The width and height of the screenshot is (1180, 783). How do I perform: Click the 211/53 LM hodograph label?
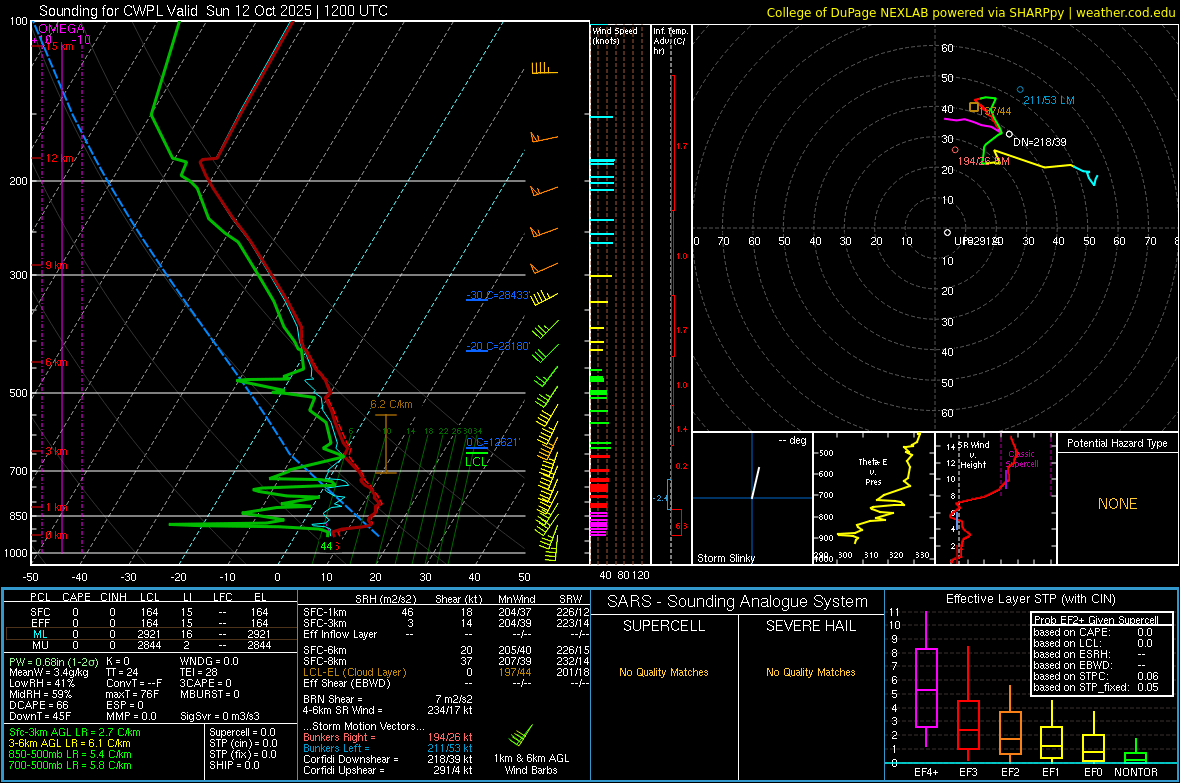click(x=1048, y=100)
